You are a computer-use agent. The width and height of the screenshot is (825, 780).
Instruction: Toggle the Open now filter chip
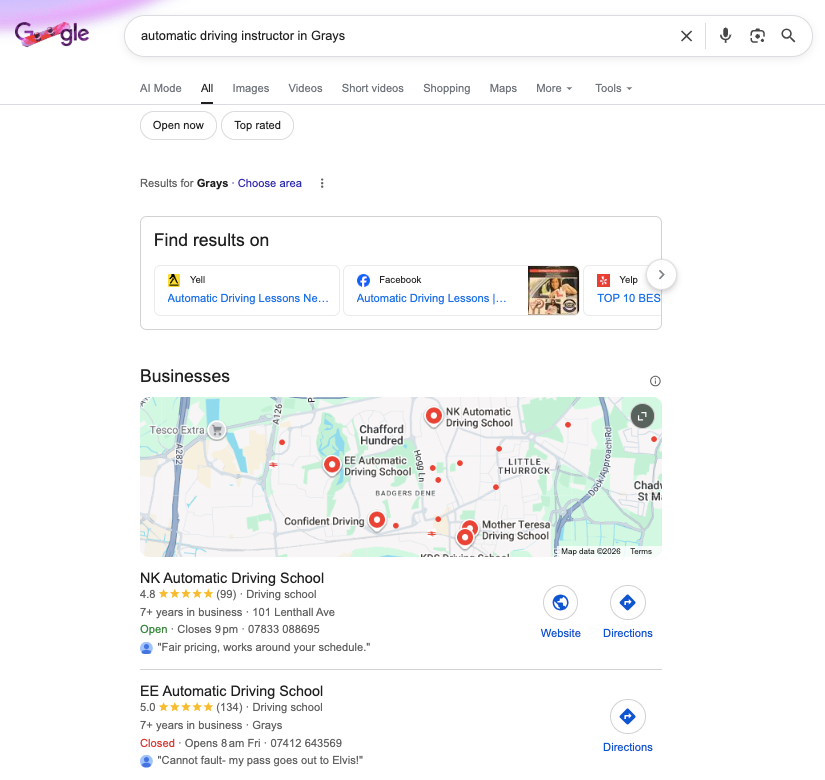pos(178,125)
